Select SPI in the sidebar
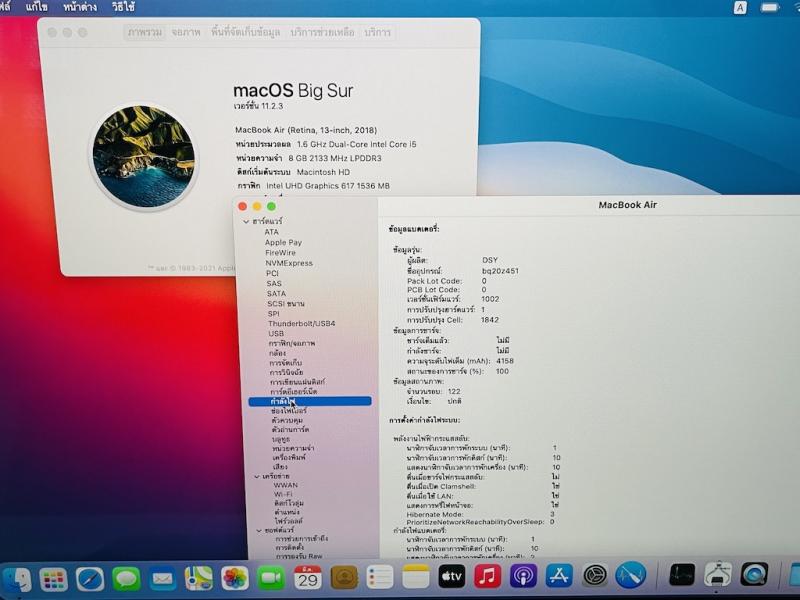Image resolution: width=800 pixels, height=600 pixels. point(273,313)
